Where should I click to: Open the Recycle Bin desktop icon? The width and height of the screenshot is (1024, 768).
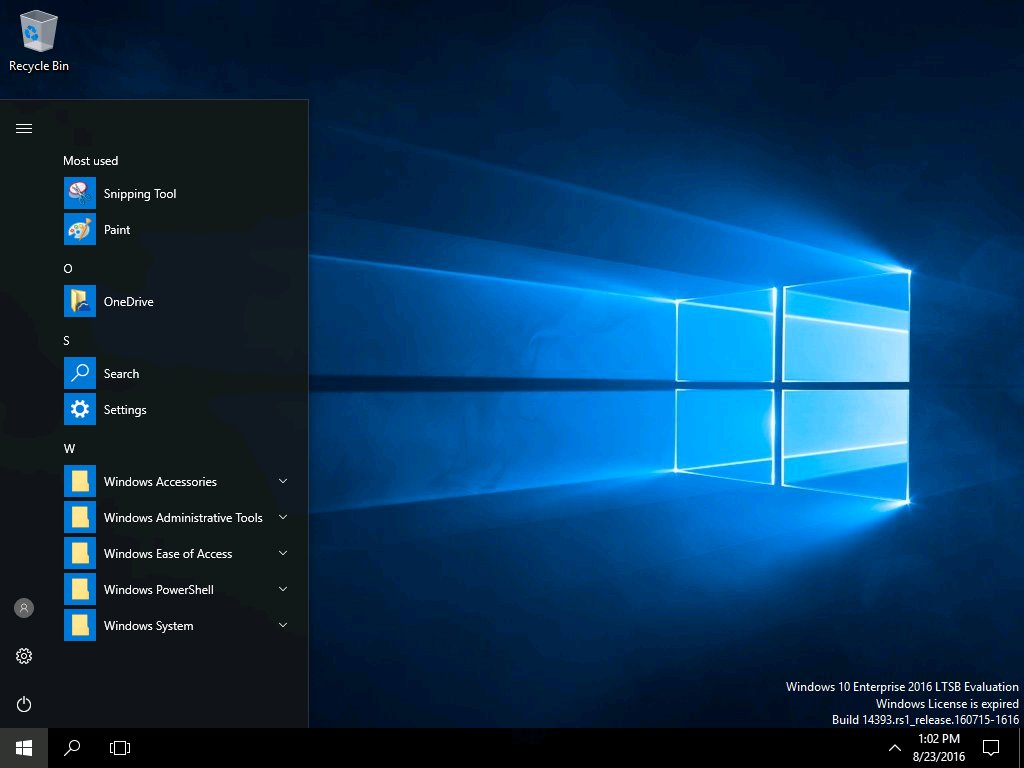(39, 40)
